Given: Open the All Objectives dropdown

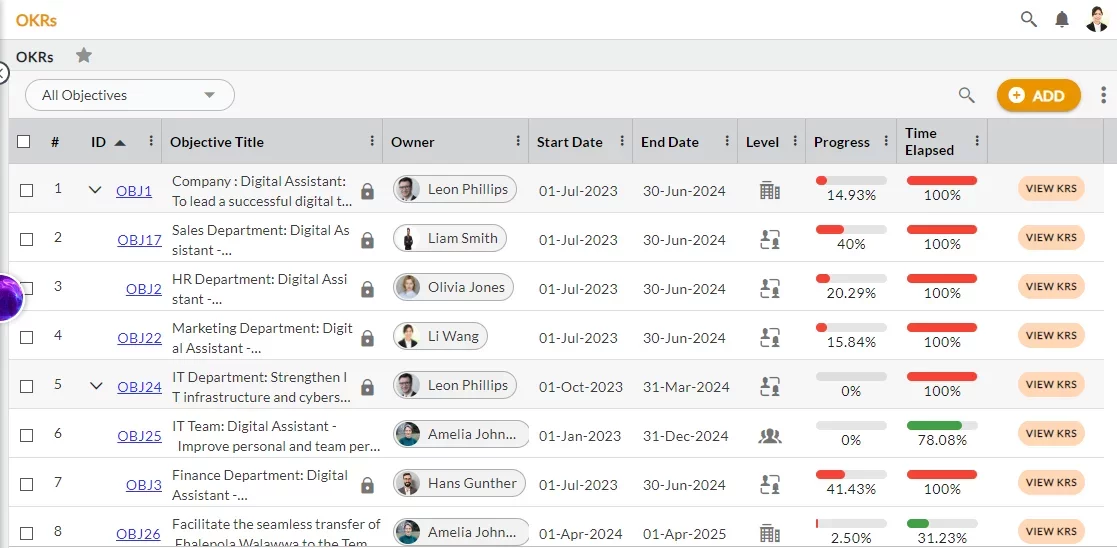Looking at the screenshot, I should 130,95.
